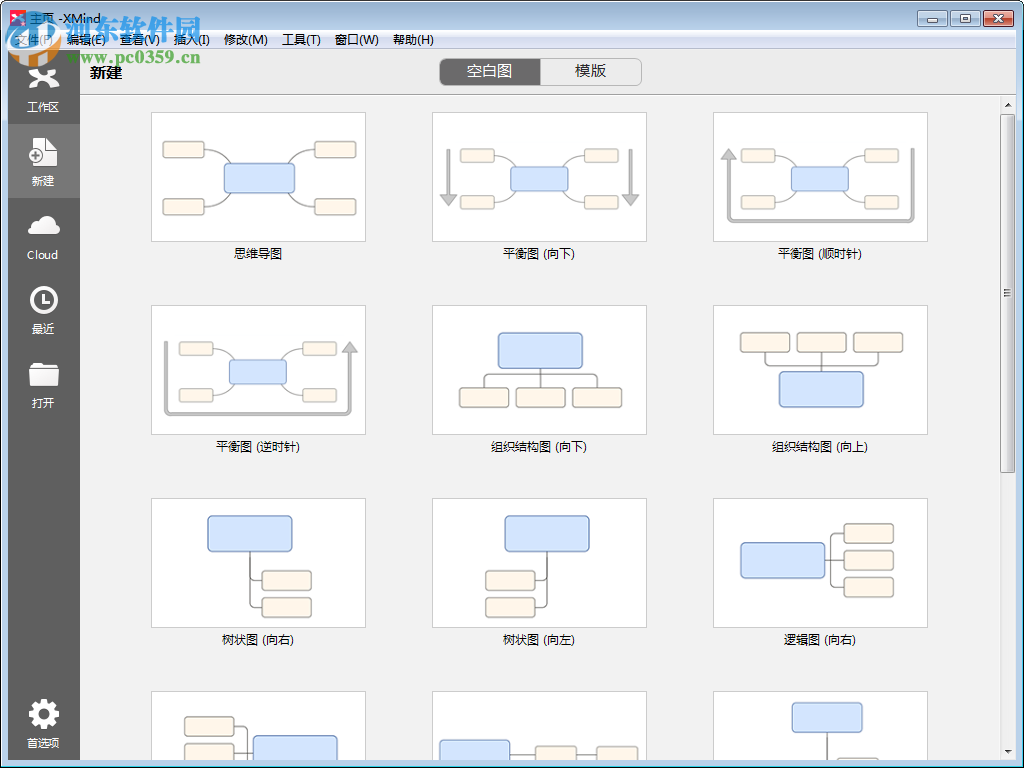1024x768 pixels.
Task: Create a 树状图 (向左) chart
Action: point(539,562)
